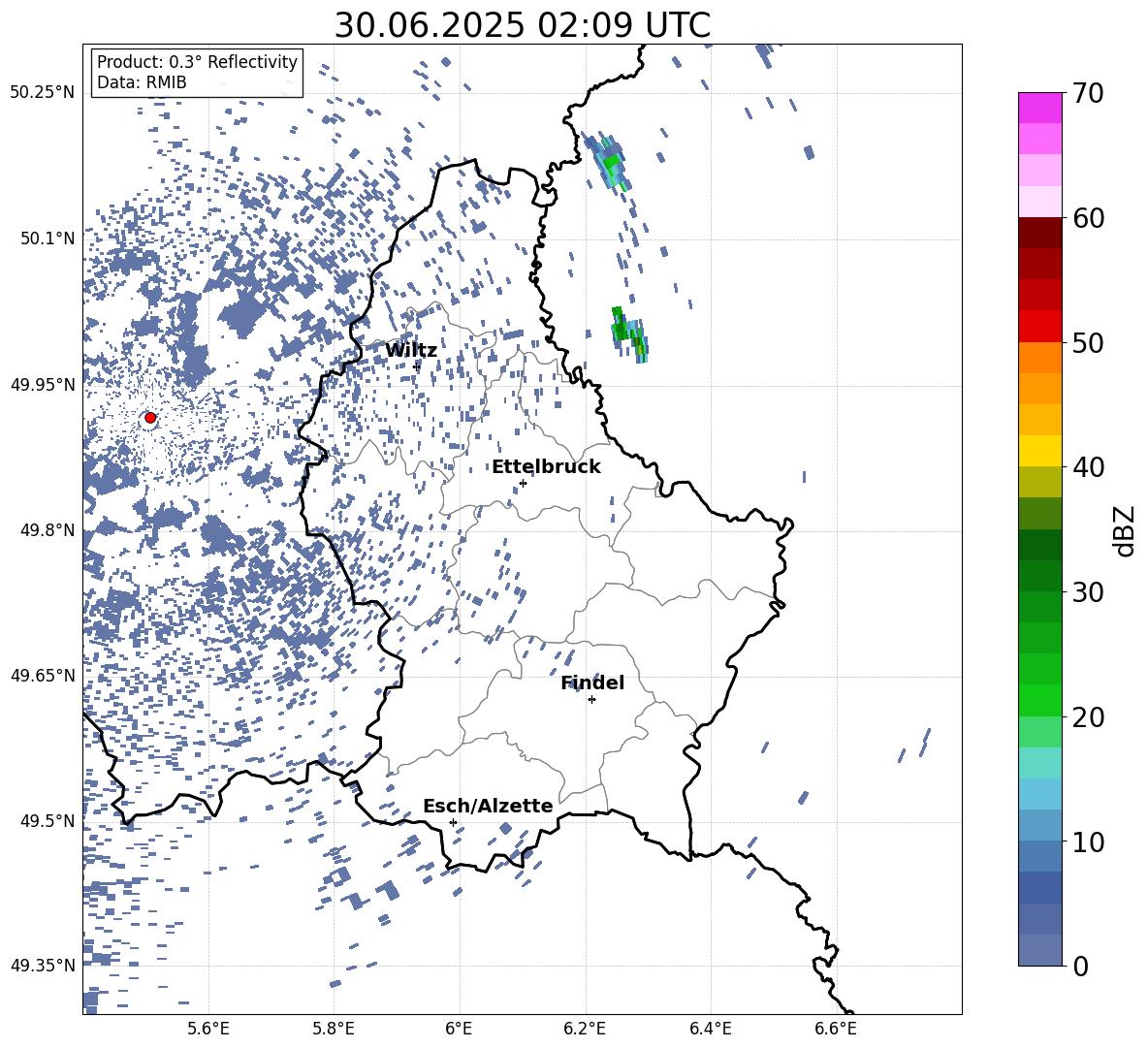This screenshot has height=1048, width=1148.
Task: Click colorbar tick label 50
Action: point(1088,342)
